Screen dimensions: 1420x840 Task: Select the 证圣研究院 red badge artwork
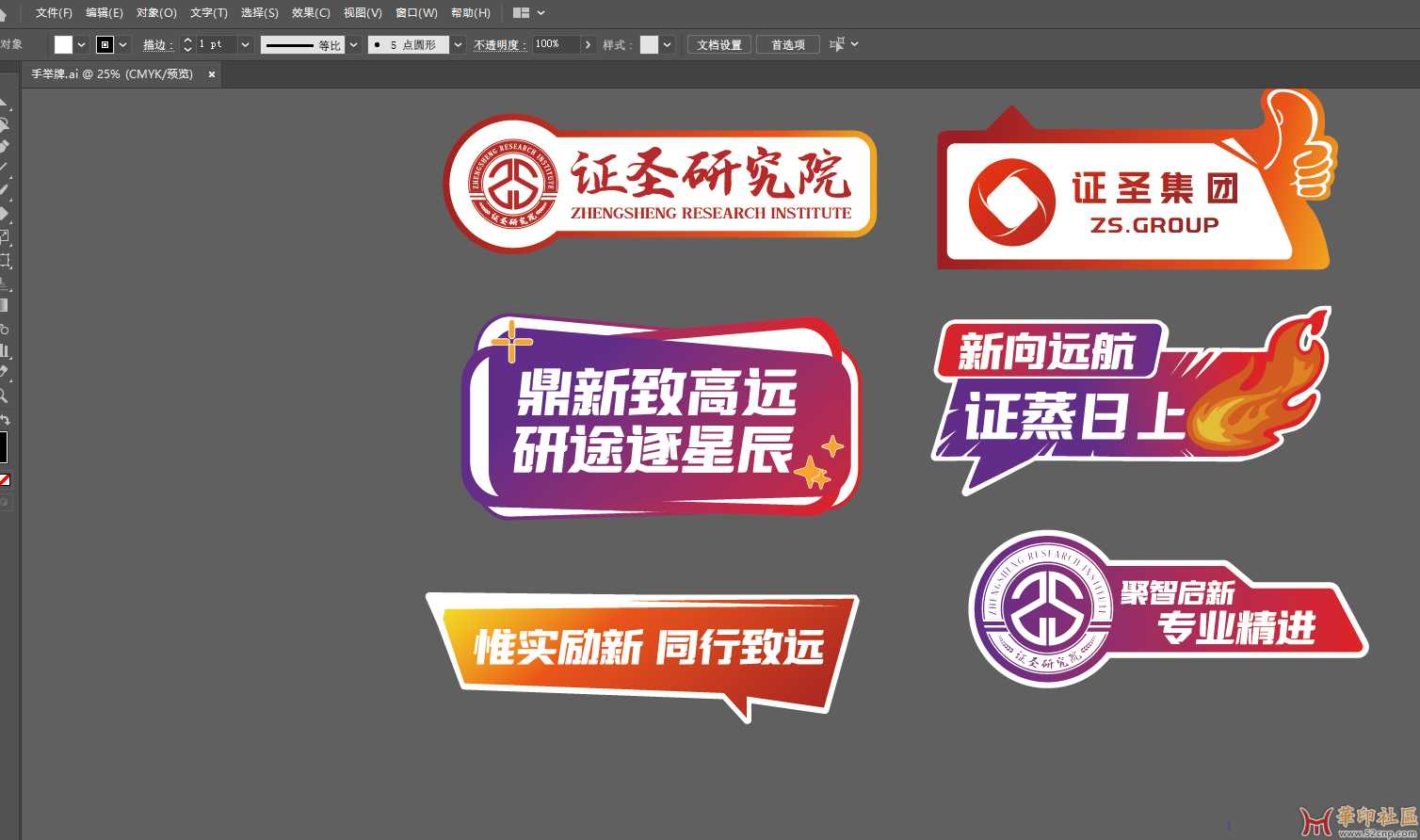659,184
